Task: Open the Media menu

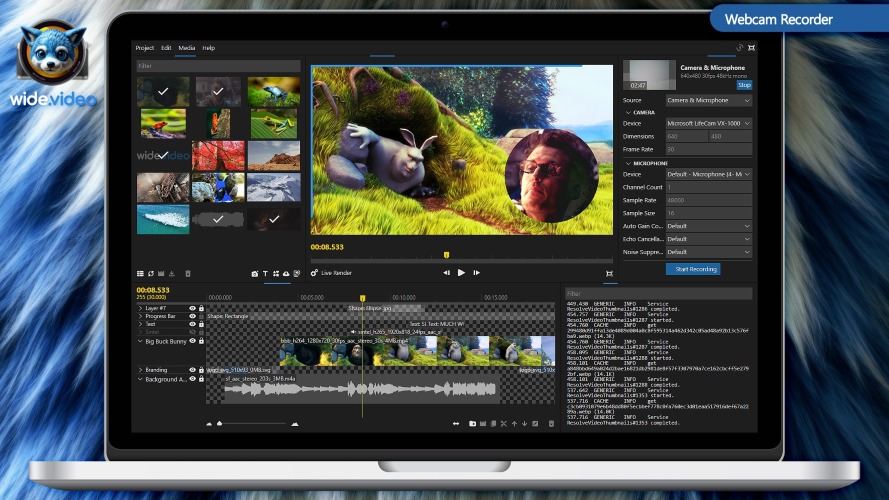Action: [x=187, y=48]
